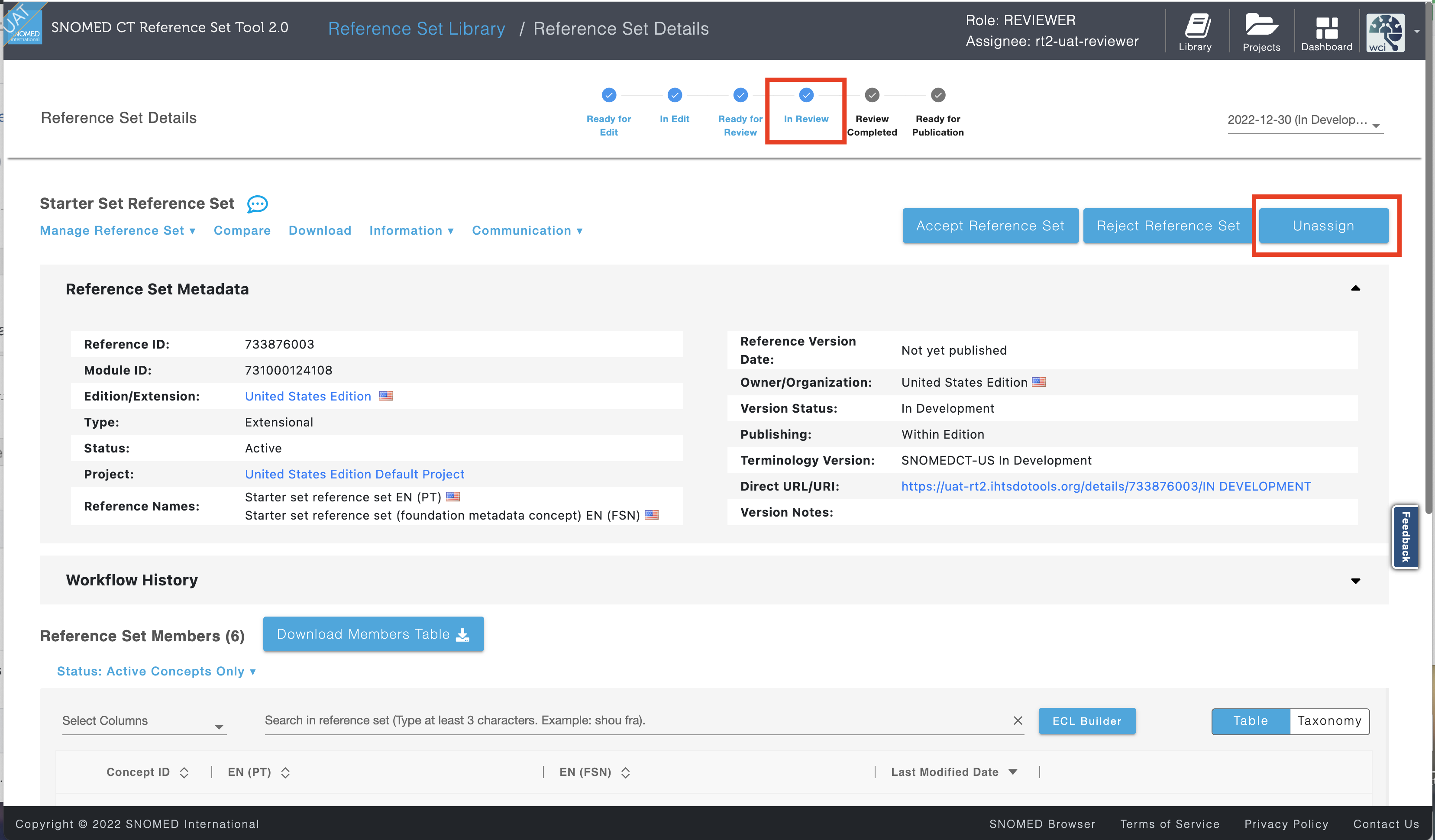Clear the reference set search field

(x=1018, y=720)
